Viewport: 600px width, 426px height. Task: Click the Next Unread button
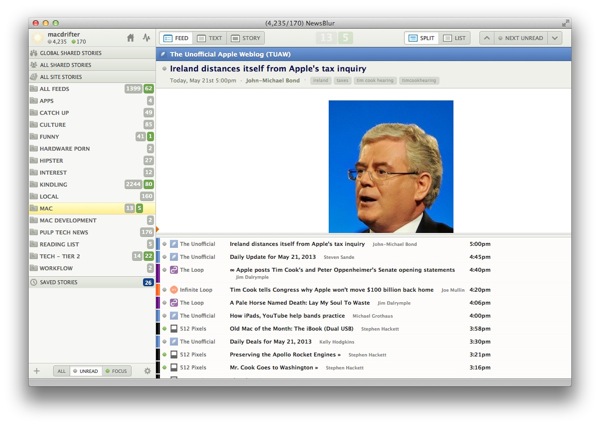tap(521, 38)
